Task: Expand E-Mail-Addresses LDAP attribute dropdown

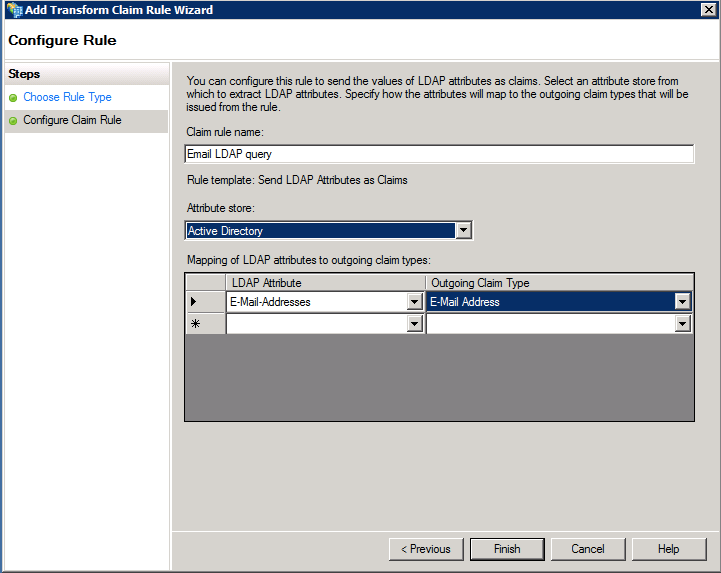Action: click(415, 302)
